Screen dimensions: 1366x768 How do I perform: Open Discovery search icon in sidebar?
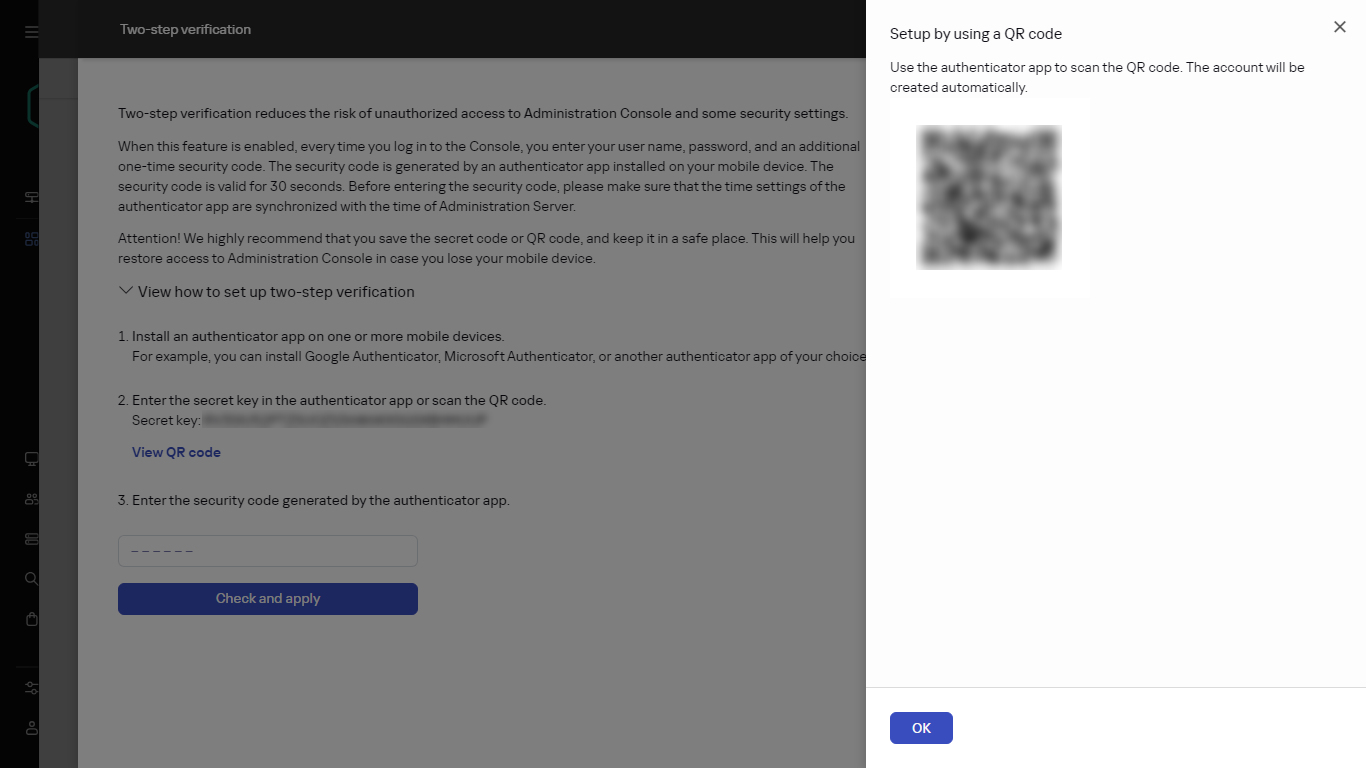coord(31,578)
